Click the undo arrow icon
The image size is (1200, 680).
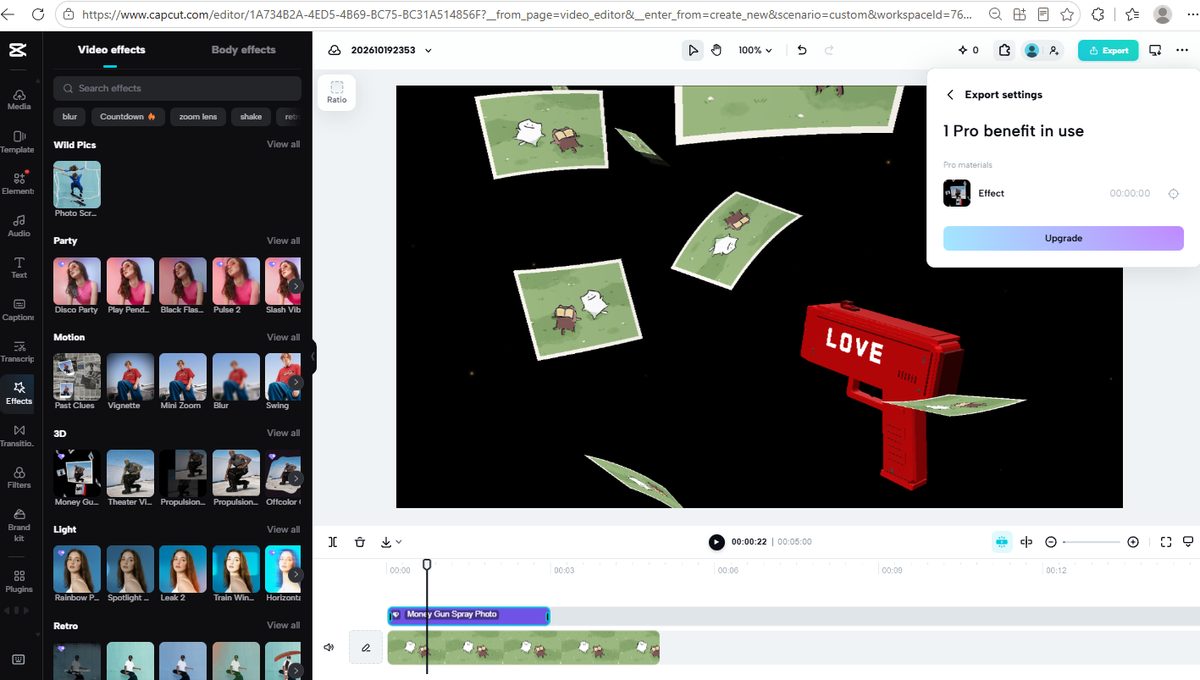(802, 50)
